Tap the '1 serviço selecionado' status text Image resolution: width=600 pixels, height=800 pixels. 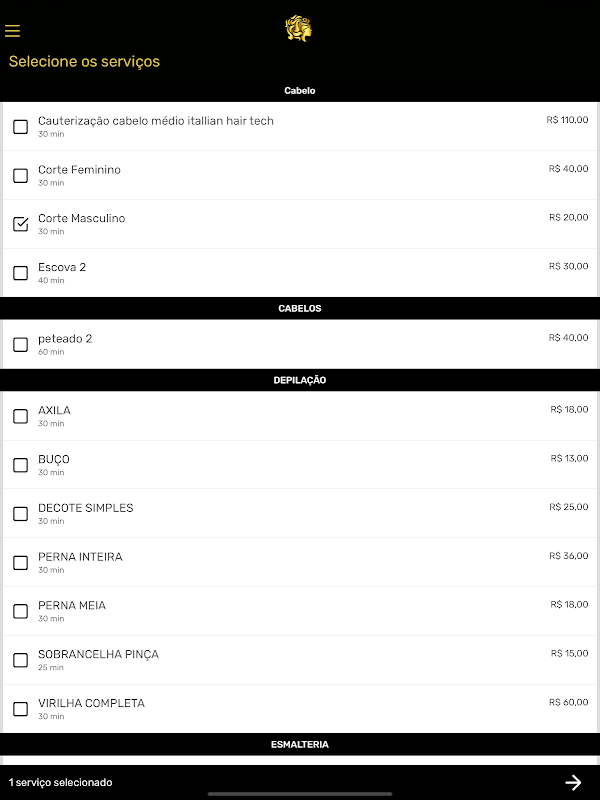click(x=61, y=782)
